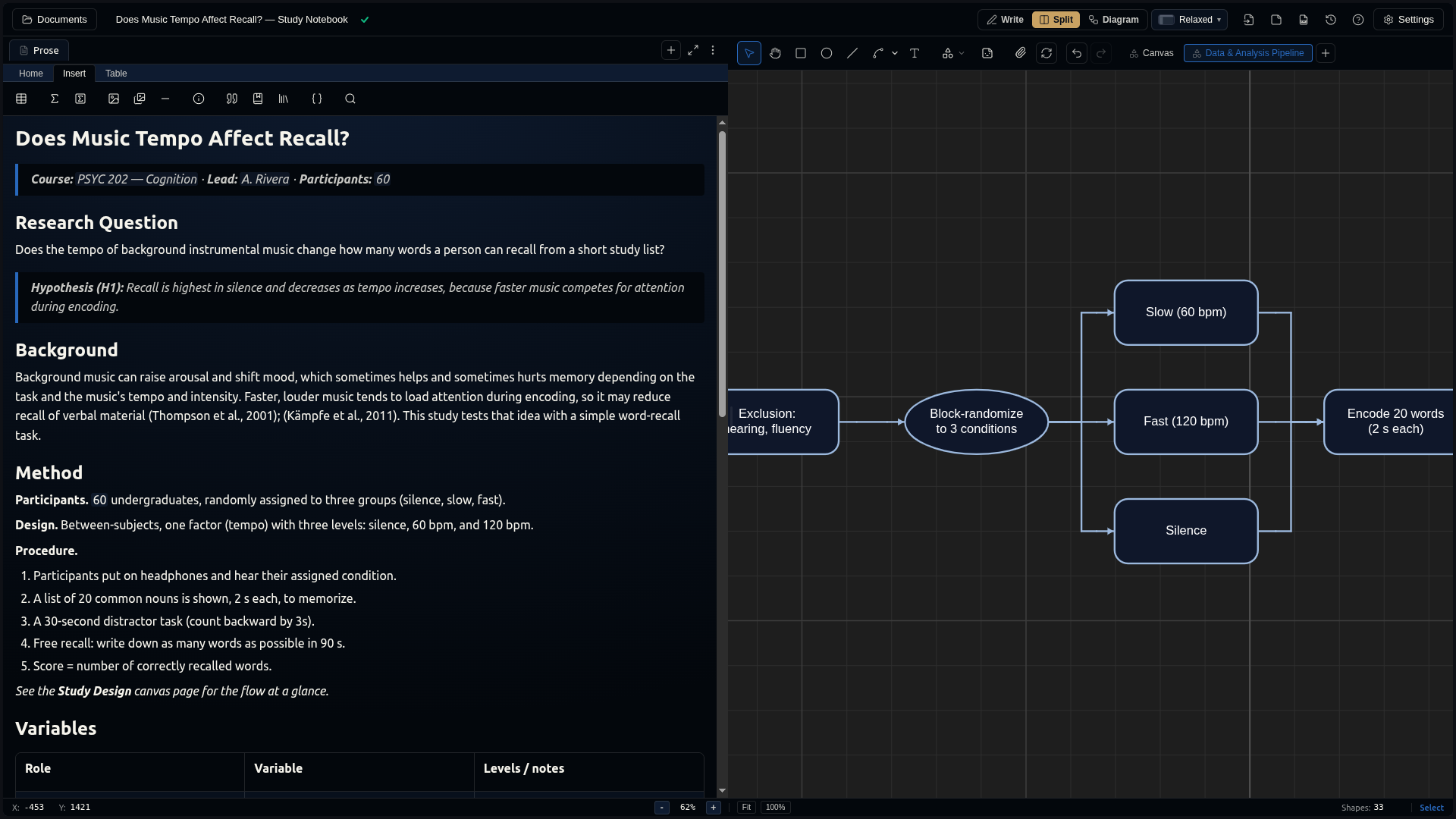Select the straight line tool

point(852,53)
